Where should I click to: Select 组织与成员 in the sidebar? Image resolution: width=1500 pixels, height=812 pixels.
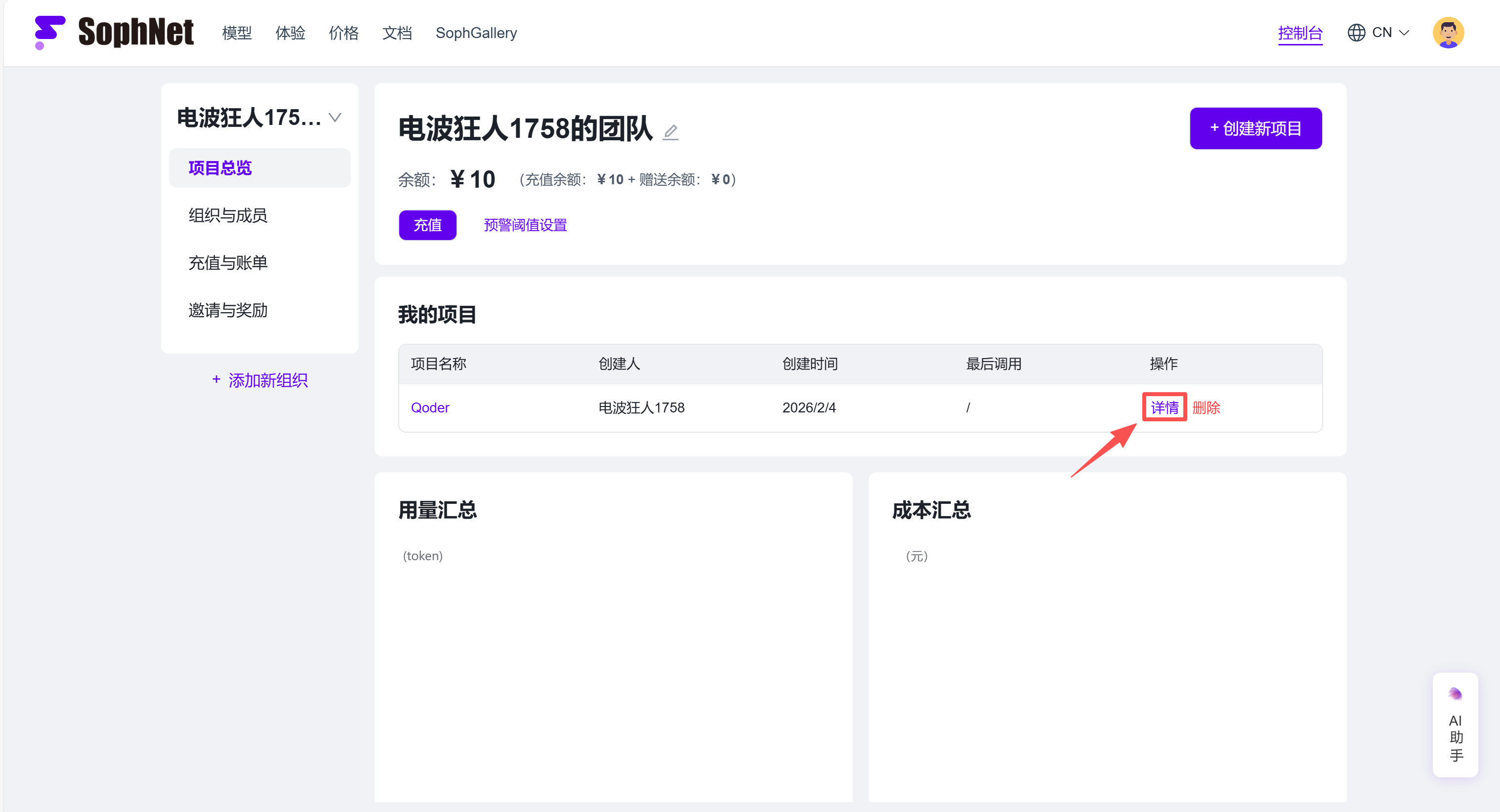[228, 215]
